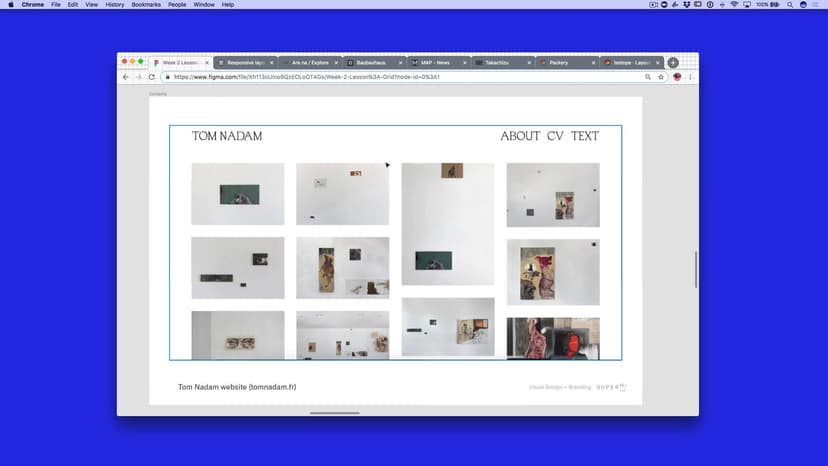Click the ABOUT link in the design
Image resolution: width=828 pixels, height=466 pixels.
(x=520, y=136)
